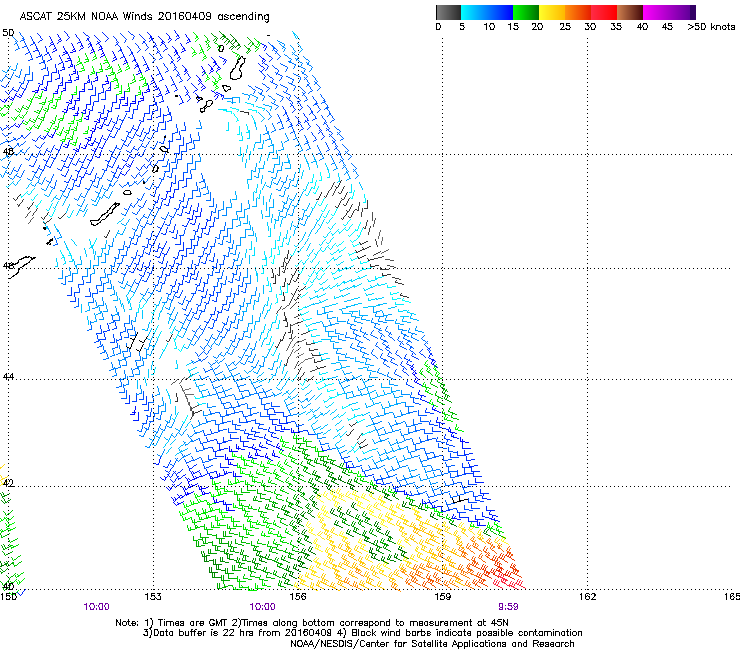Click the green 15–20 knots color segment

tap(526, 12)
